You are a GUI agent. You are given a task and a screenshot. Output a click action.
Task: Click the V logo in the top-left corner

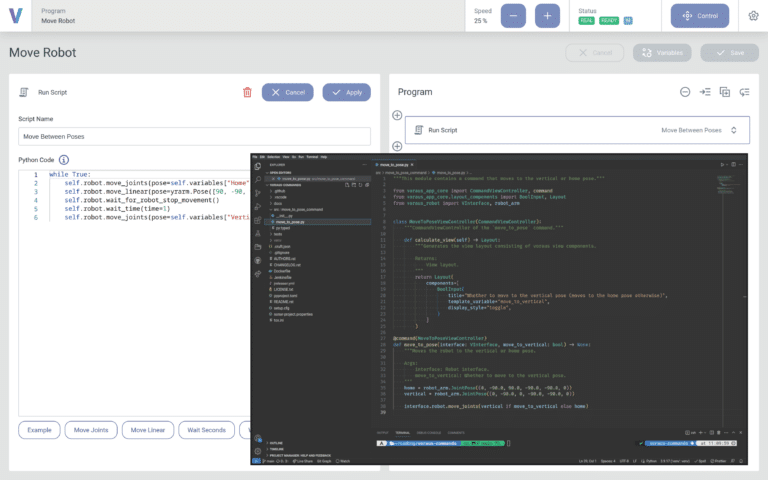17,15
